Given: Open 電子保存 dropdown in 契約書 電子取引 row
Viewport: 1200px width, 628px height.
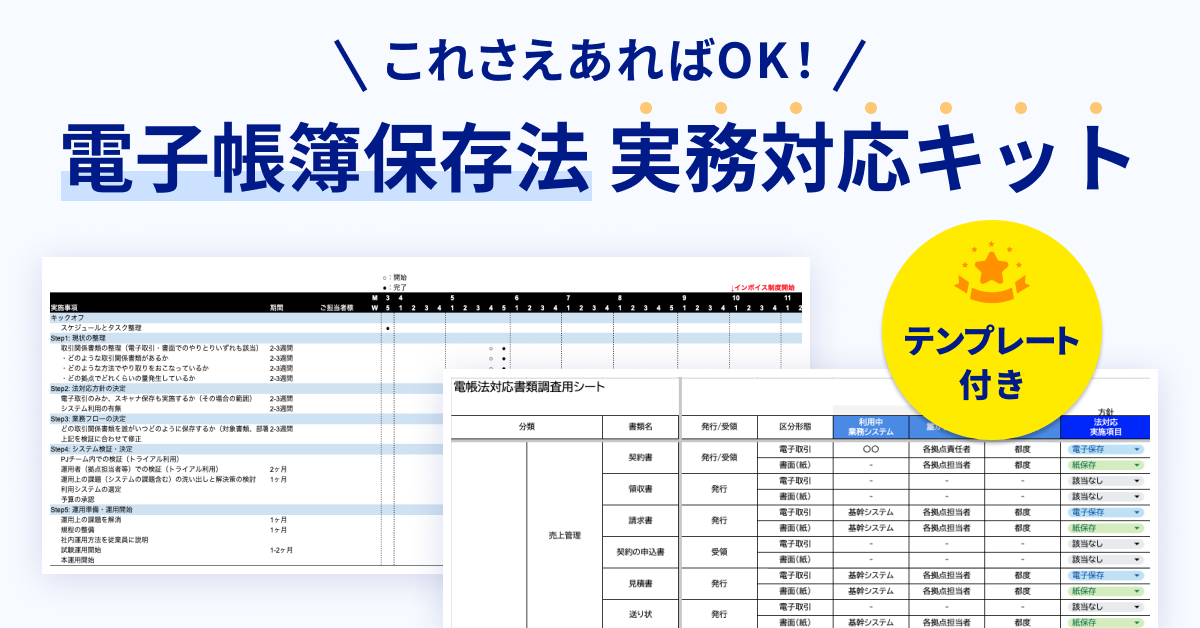Looking at the screenshot, I should tap(1104, 450).
